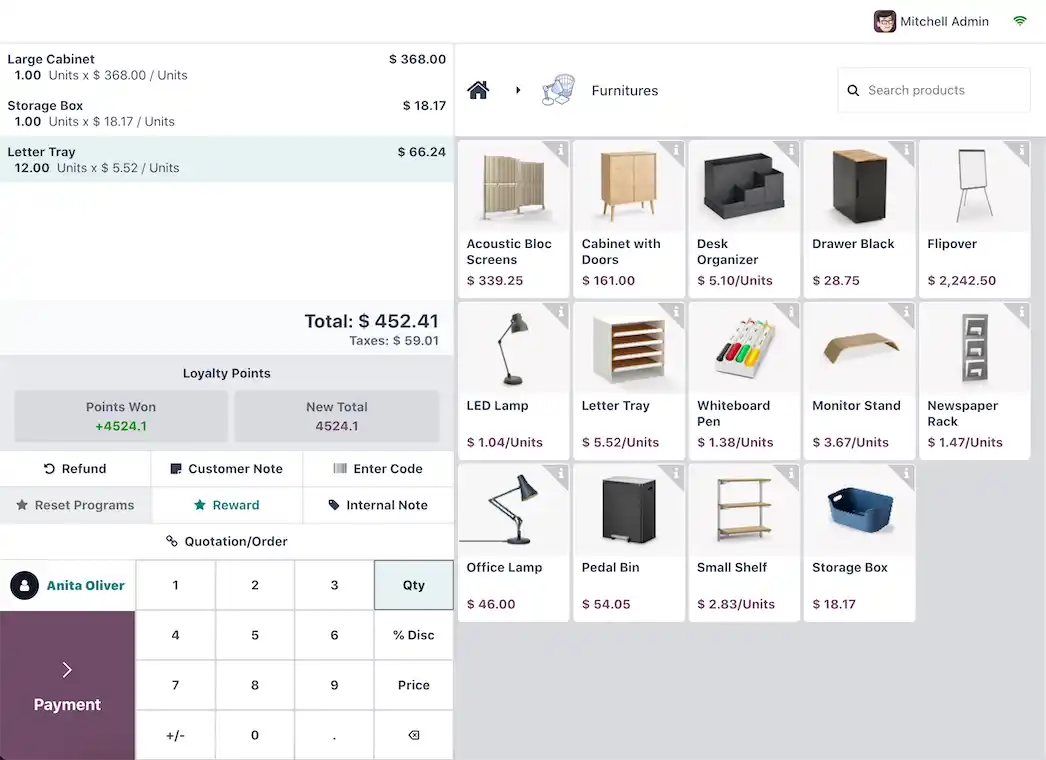This screenshot has height=760, width=1046.
Task: Switch to % Disc entry mode
Action: coord(413,635)
